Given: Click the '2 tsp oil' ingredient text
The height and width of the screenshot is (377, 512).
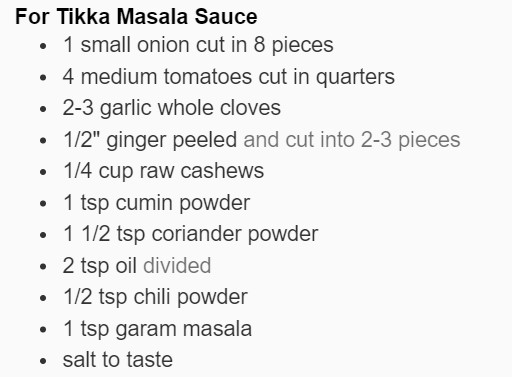Looking at the screenshot, I should point(100,266).
